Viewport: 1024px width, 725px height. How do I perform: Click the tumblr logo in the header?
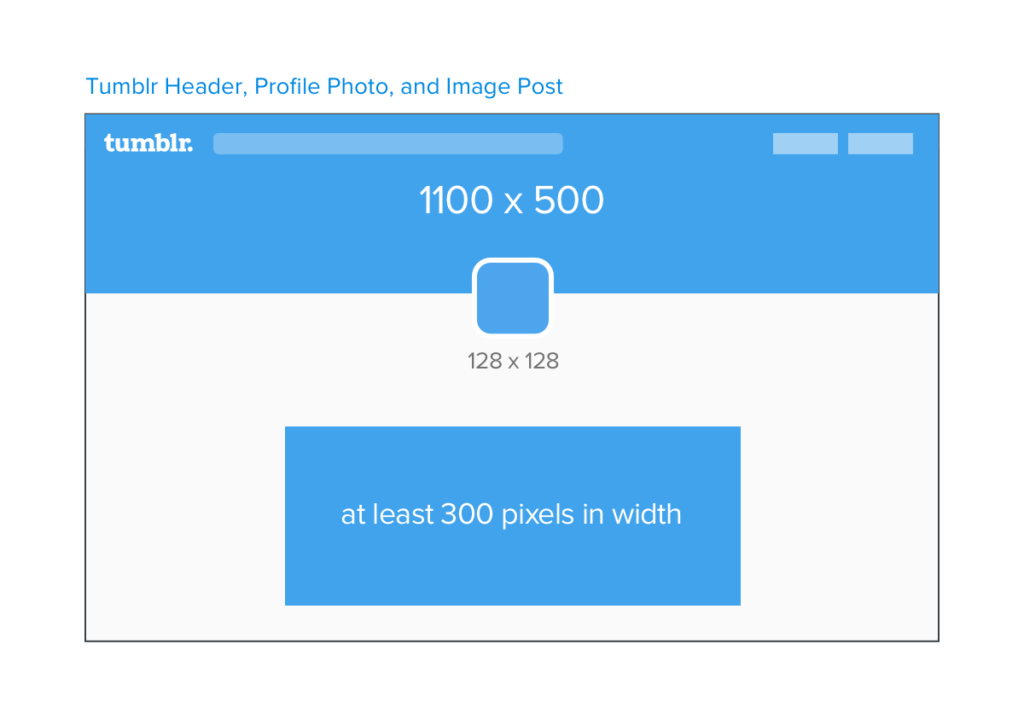148,143
